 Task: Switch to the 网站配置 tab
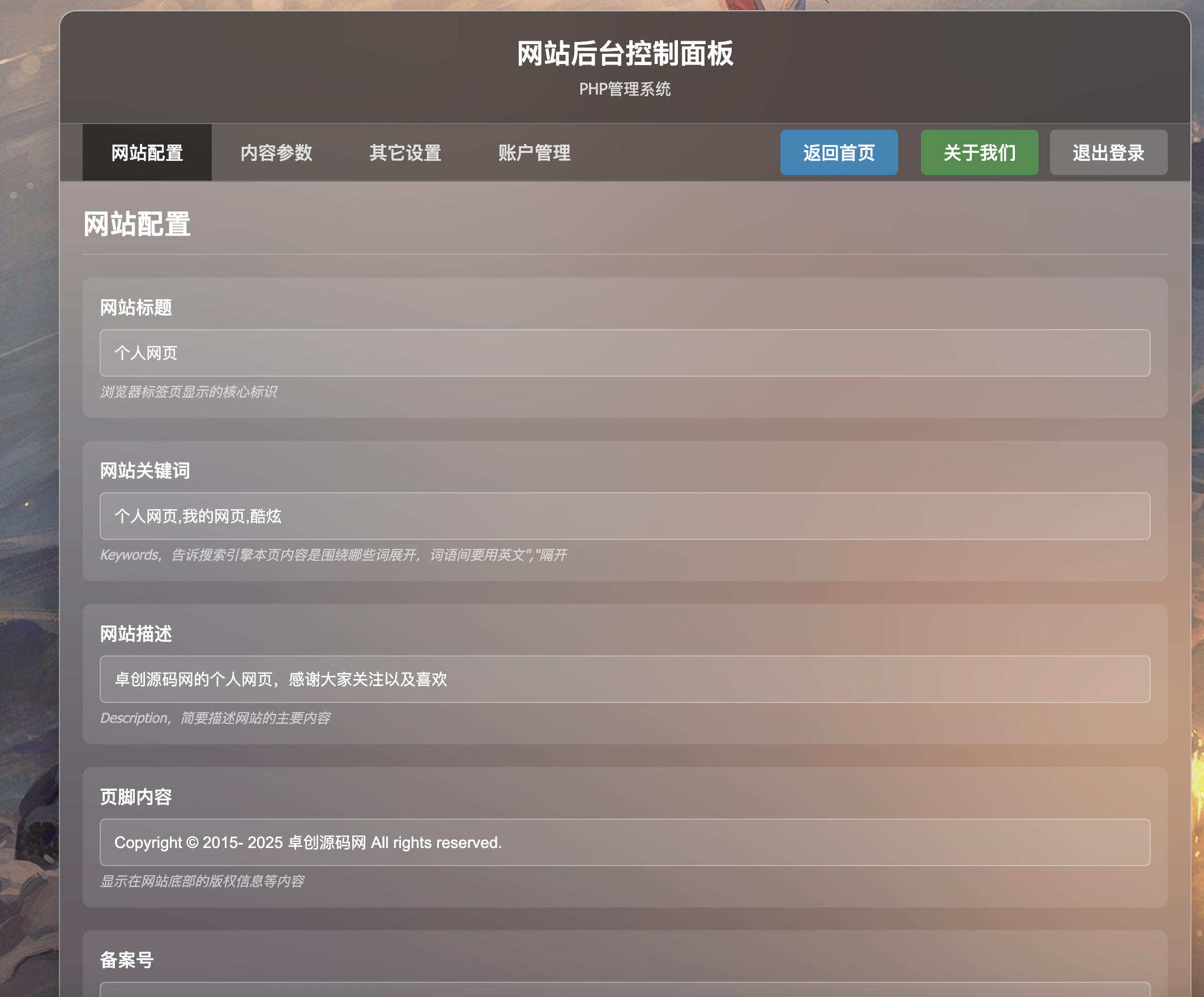click(x=147, y=152)
